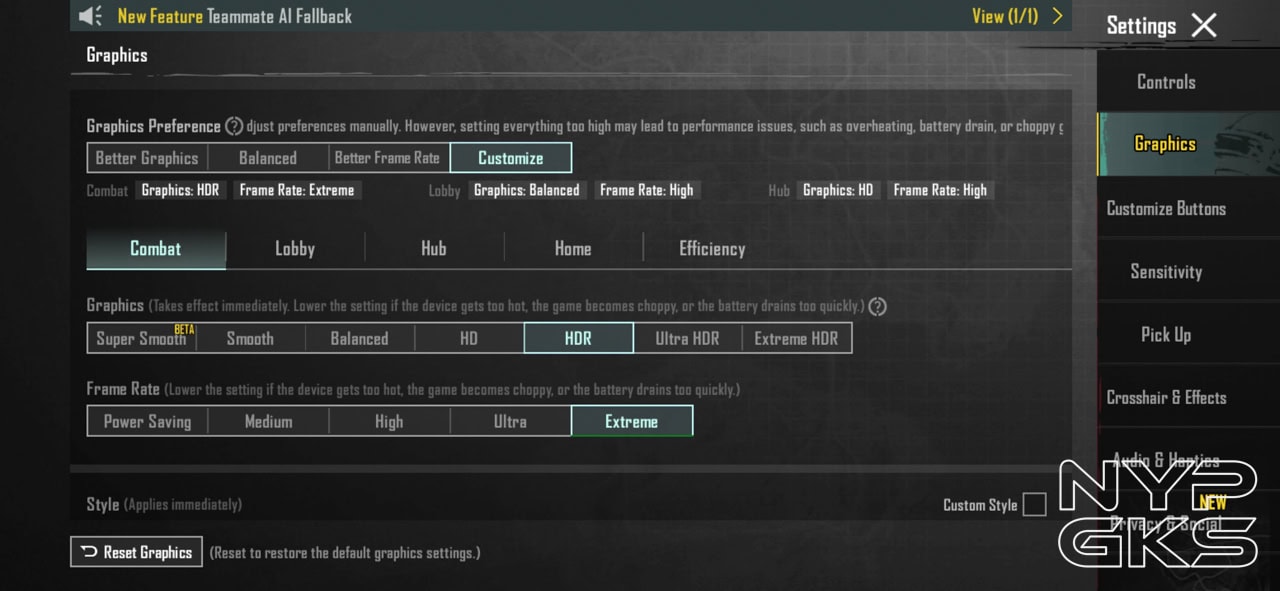Screen dimensions: 1280x591
Task: Switch to the Lobby tab
Action: 295,249
